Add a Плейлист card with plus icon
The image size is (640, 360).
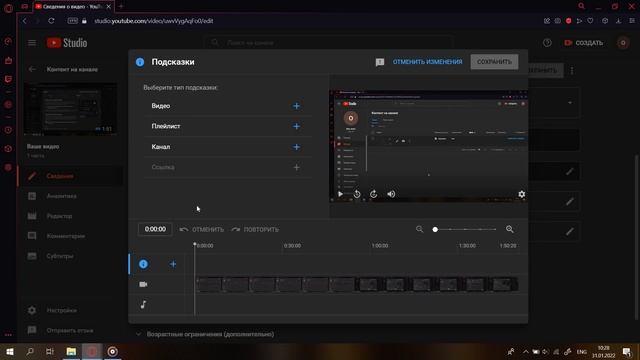(x=296, y=127)
